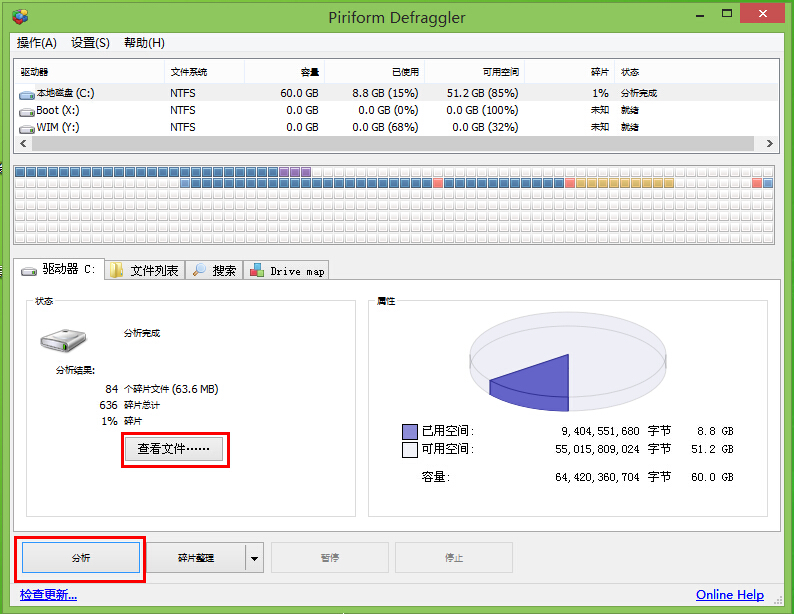This screenshot has height=614, width=794.
Task: Click the 84 个碎片文件 (63.6 MB) text
Action: tap(162, 389)
